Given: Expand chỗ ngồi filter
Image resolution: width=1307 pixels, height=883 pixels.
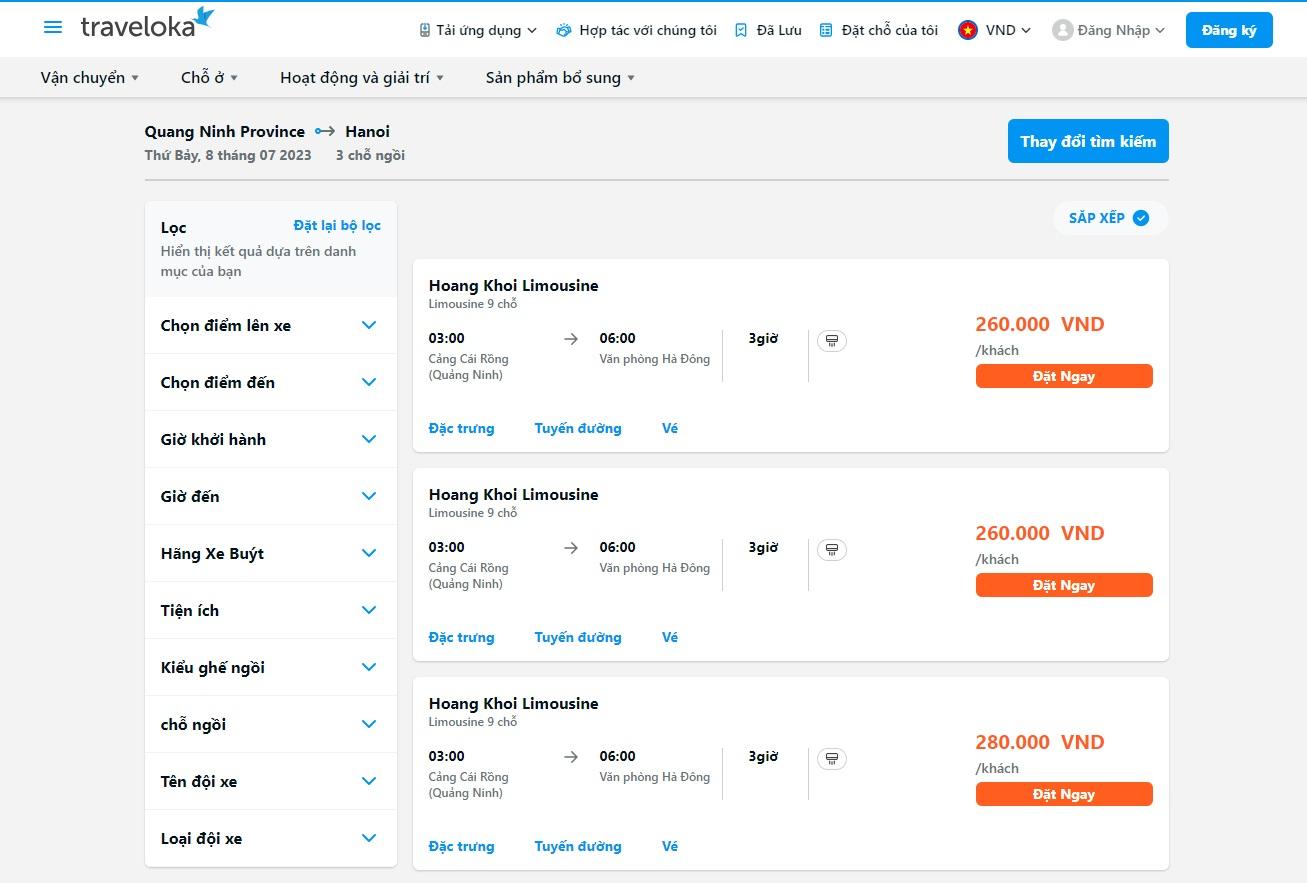Looking at the screenshot, I should tap(271, 724).
